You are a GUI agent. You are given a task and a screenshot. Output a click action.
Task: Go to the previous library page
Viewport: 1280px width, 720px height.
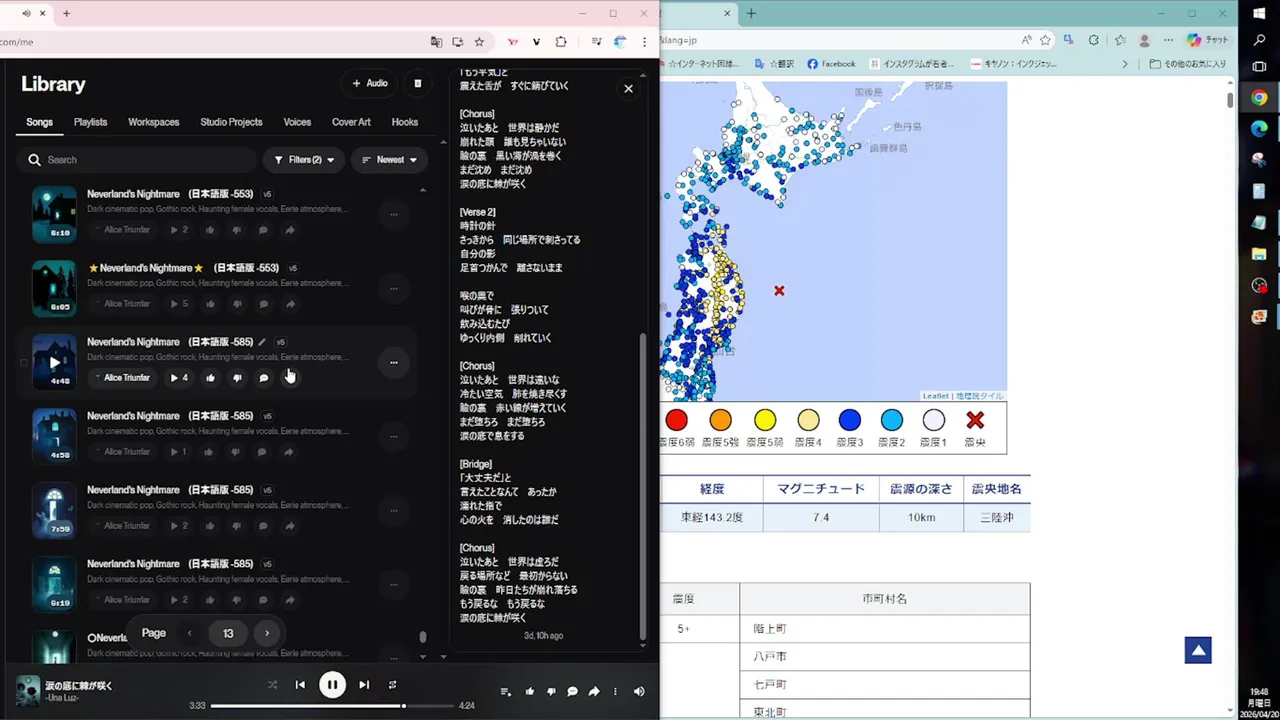pos(190,633)
